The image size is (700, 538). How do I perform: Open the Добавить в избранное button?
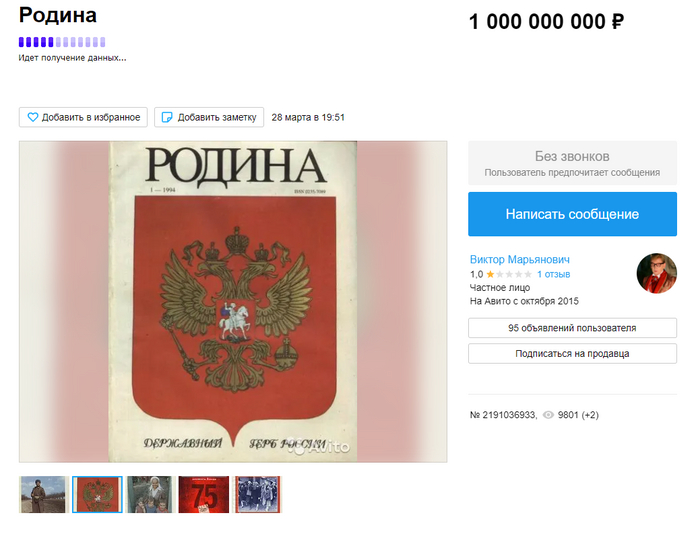[83, 117]
